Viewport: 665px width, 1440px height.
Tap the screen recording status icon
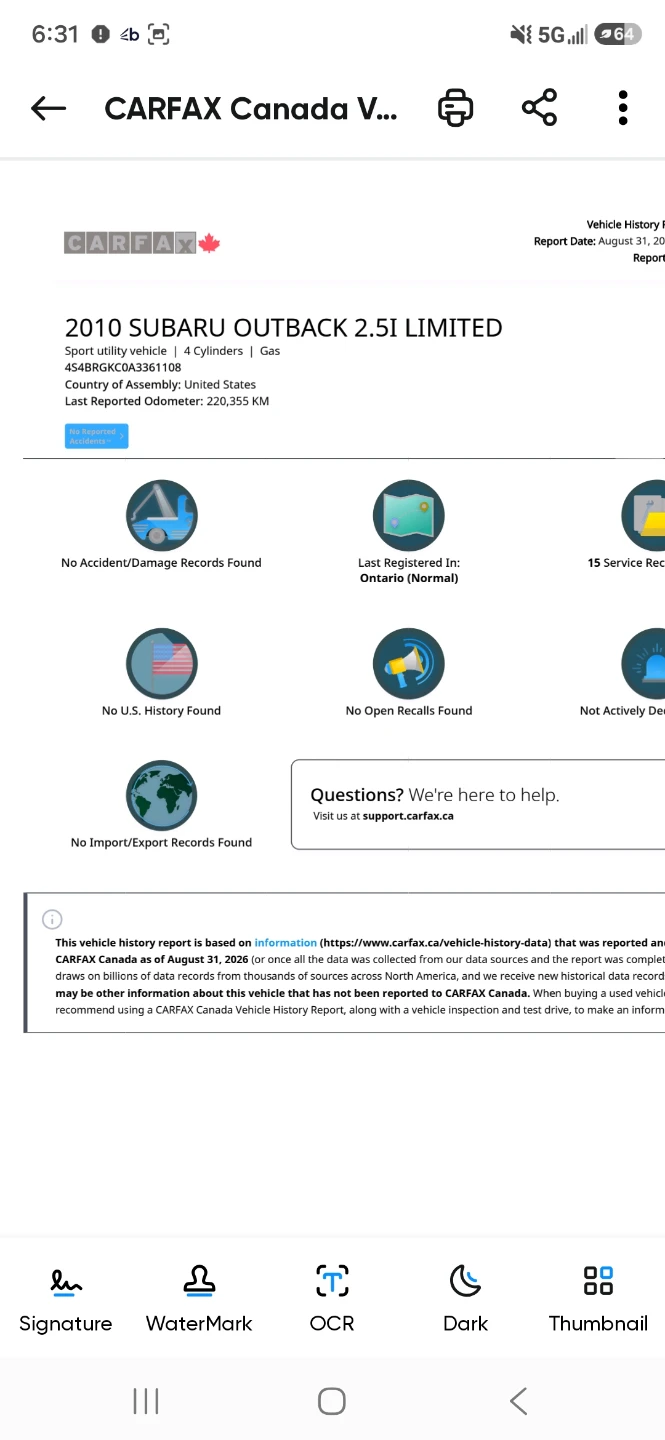158,34
